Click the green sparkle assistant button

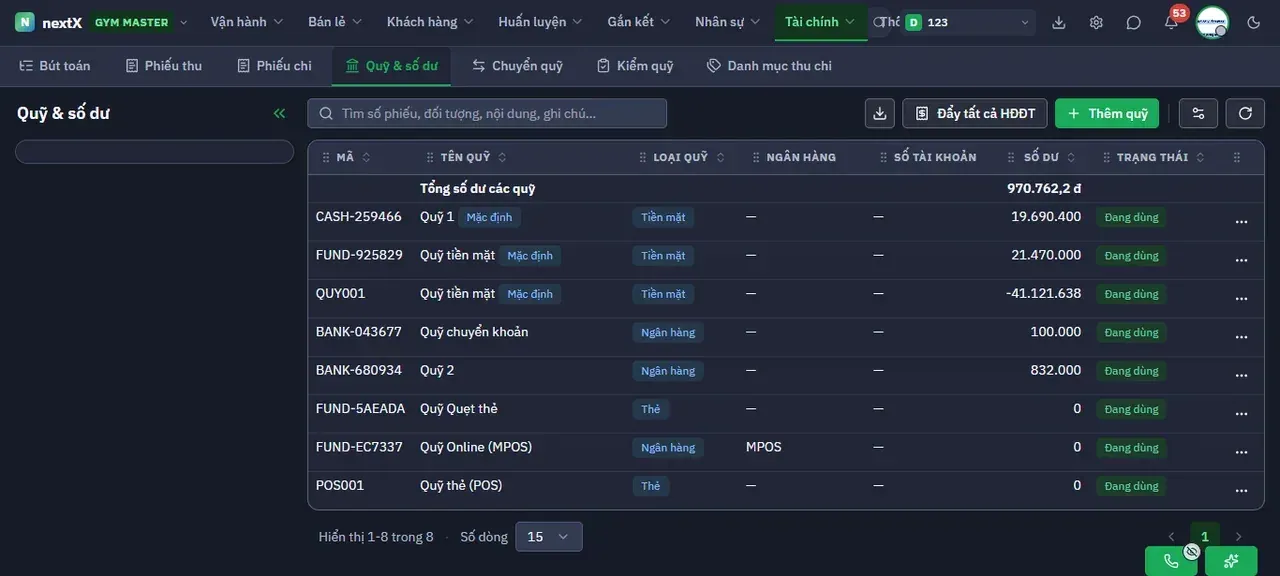point(1231,561)
